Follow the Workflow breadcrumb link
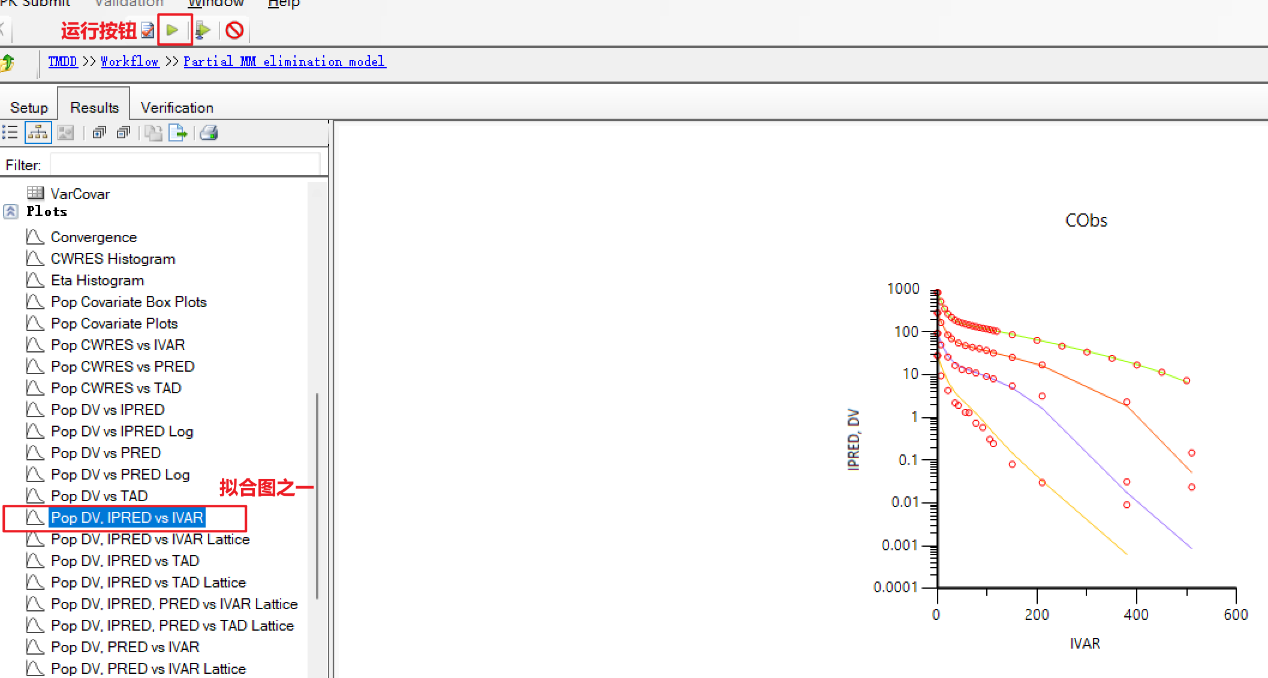 (x=130, y=61)
